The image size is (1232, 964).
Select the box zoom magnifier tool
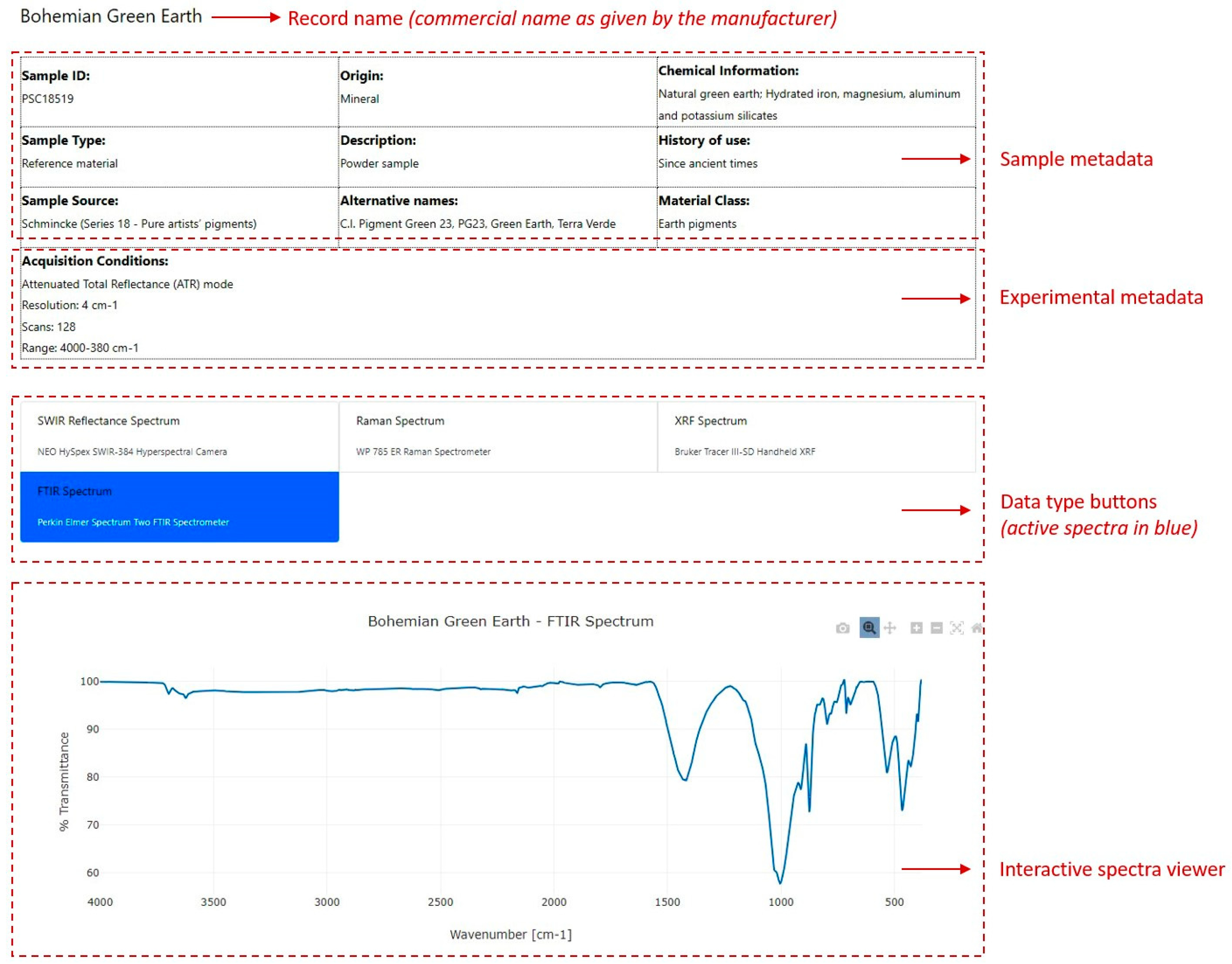click(x=869, y=628)
